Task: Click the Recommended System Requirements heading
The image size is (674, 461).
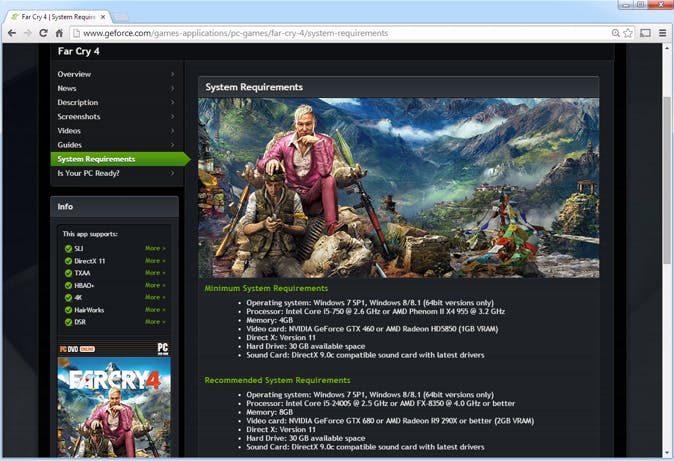Action: tap(277, 381)
